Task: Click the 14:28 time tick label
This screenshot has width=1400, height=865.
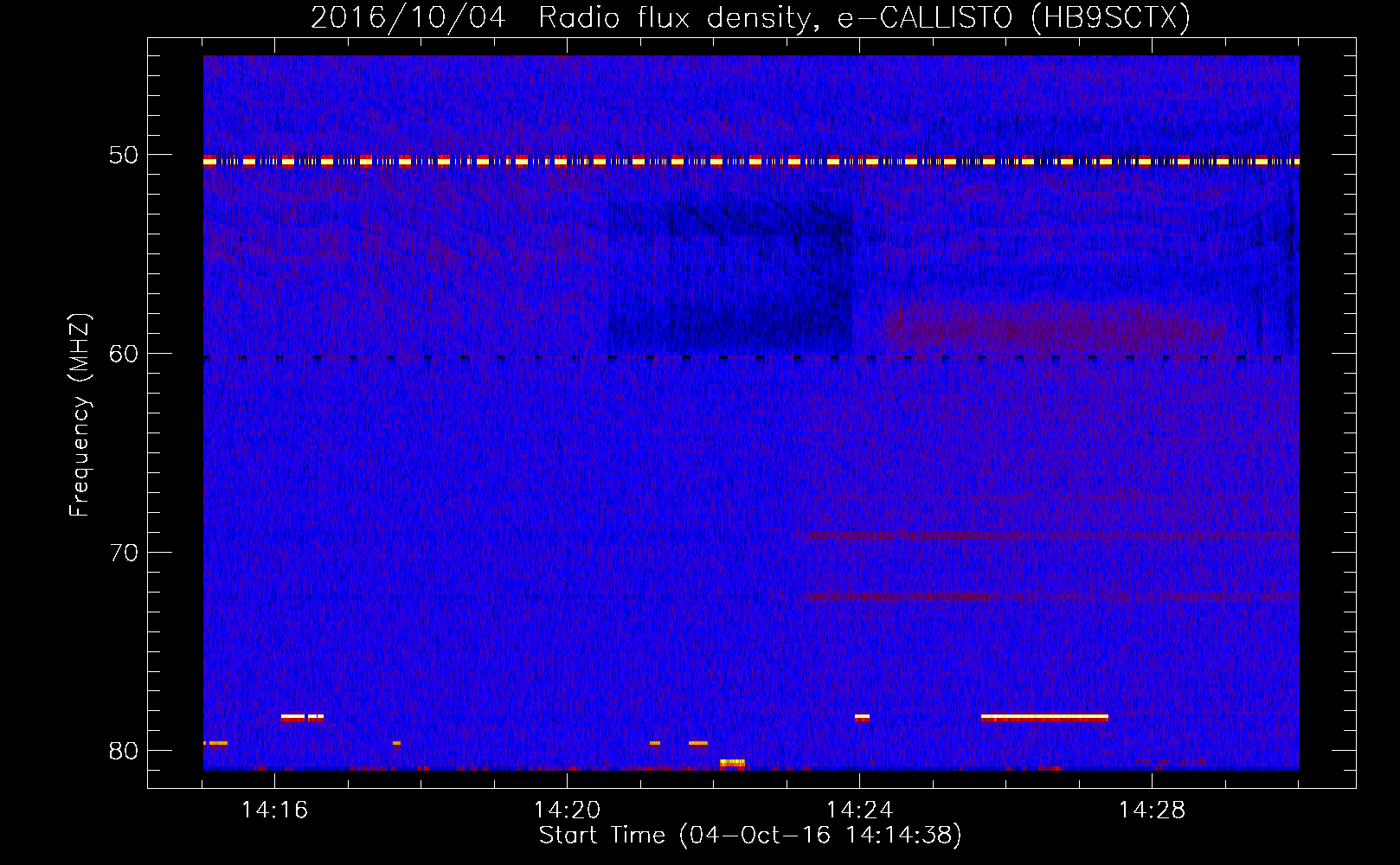Action: (x=1153, y=811)
